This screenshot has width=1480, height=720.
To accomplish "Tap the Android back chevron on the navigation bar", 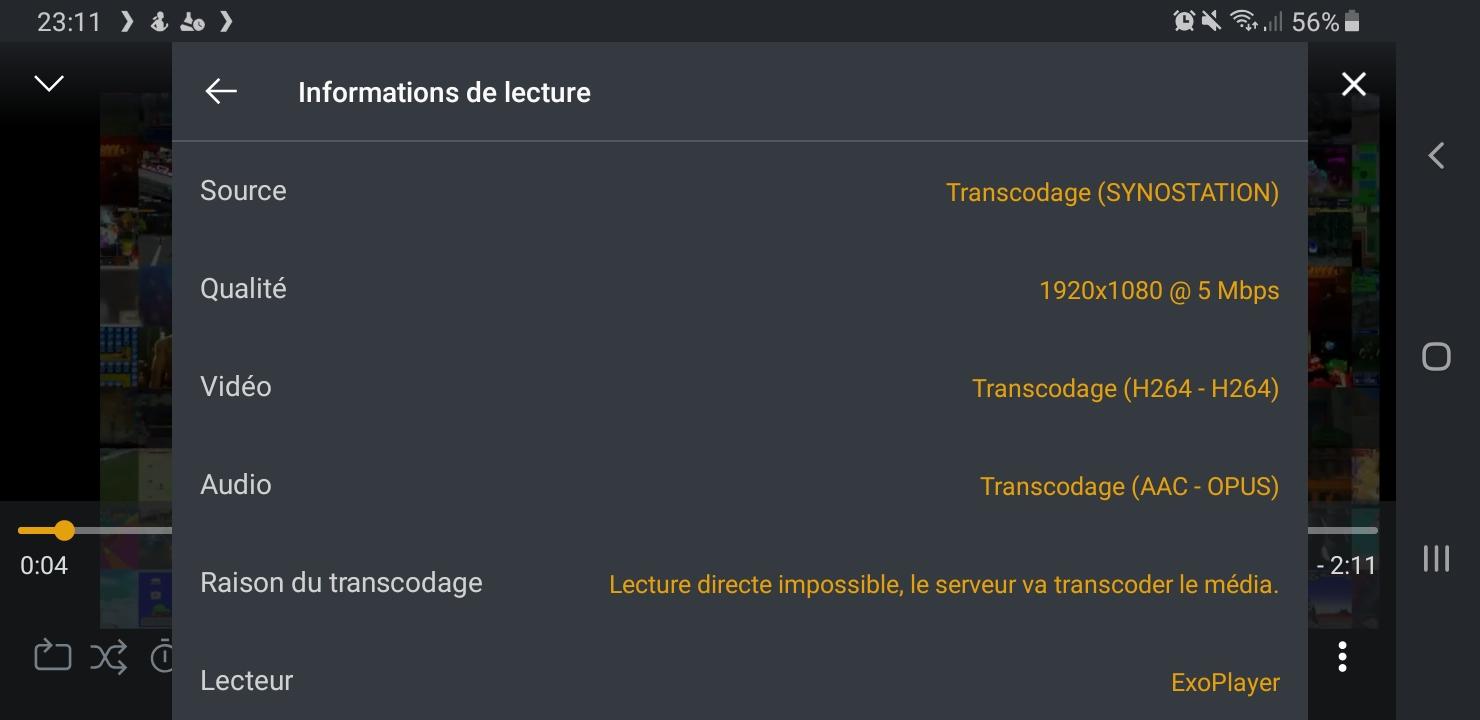I will (x=1436, y=156).
